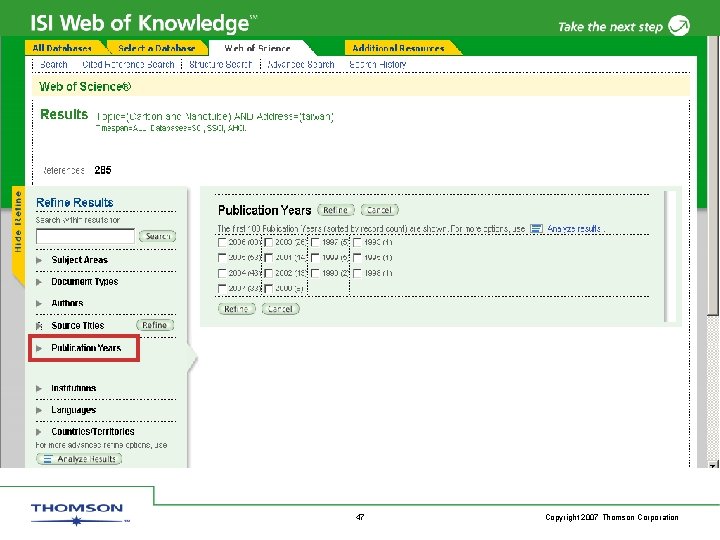
Task: Open the Additional Resources tab
Action: point(399,48)
